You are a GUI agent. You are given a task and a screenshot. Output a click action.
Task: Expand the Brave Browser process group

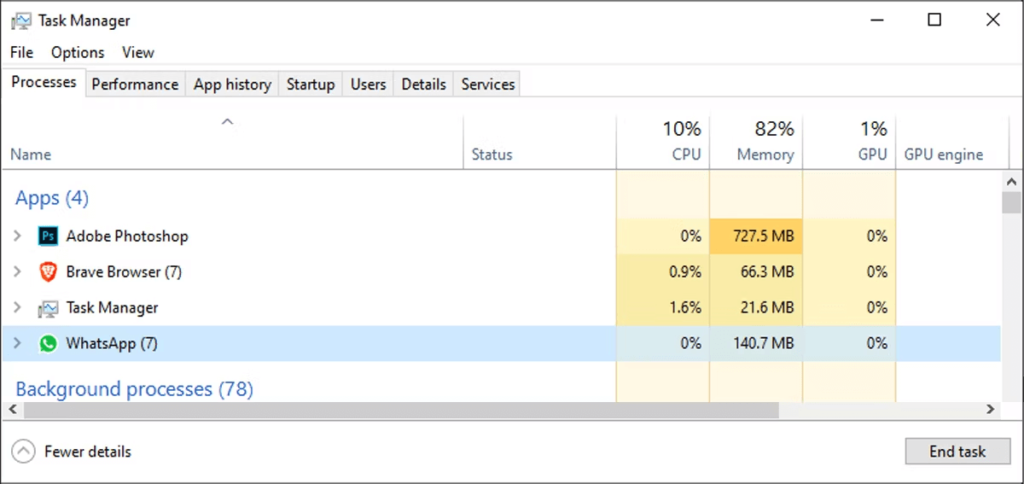pyautogui.click(x=18, y=272)
